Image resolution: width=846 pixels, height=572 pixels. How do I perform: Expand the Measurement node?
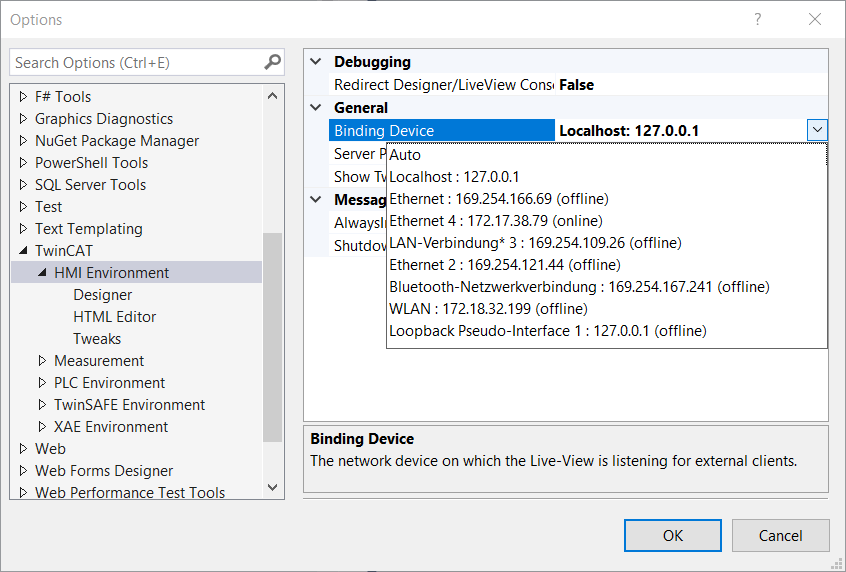point(42,360)
